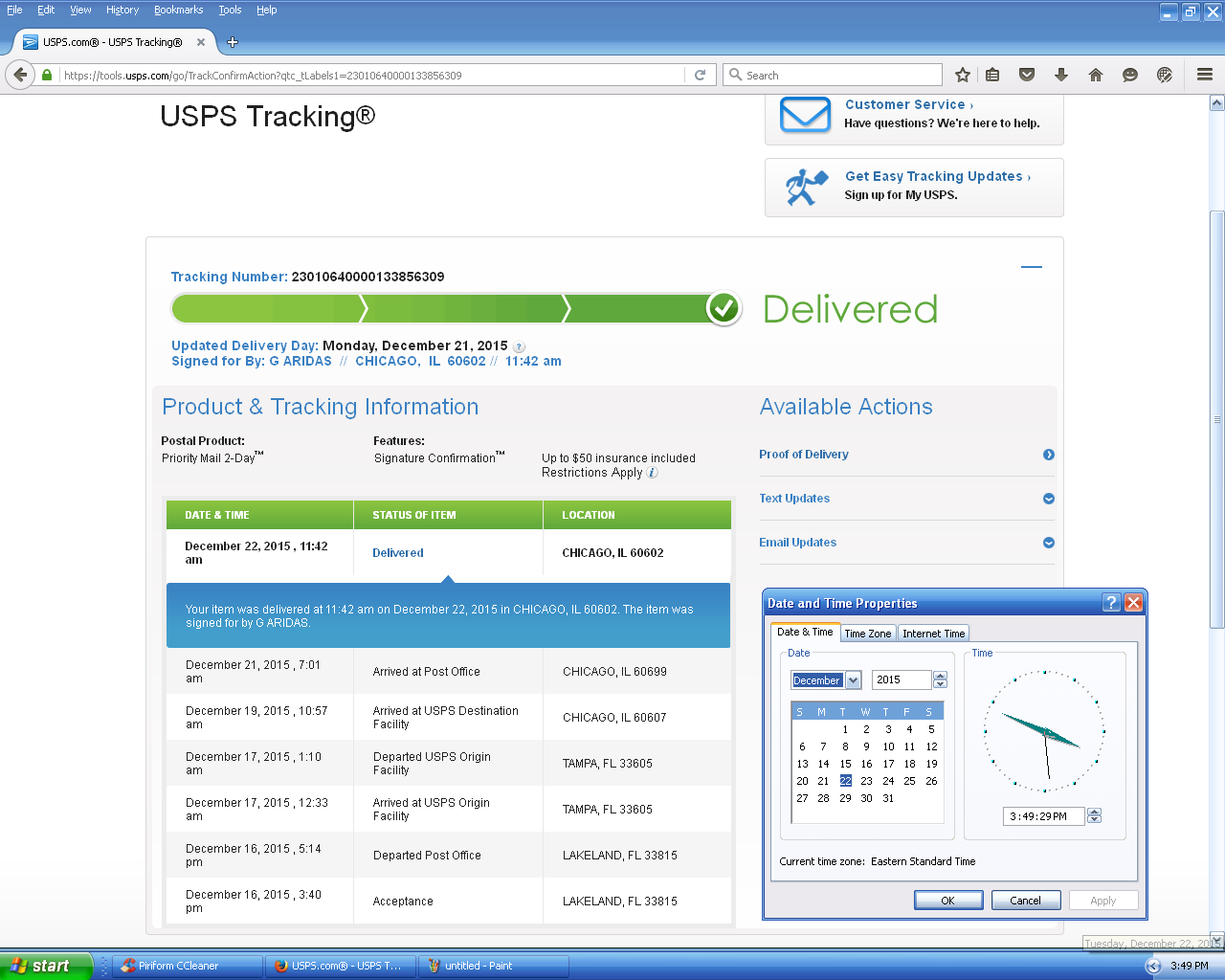The image size is (1225, 980).
Task: Click the Delivered status link in table
Action: point(398,553)
